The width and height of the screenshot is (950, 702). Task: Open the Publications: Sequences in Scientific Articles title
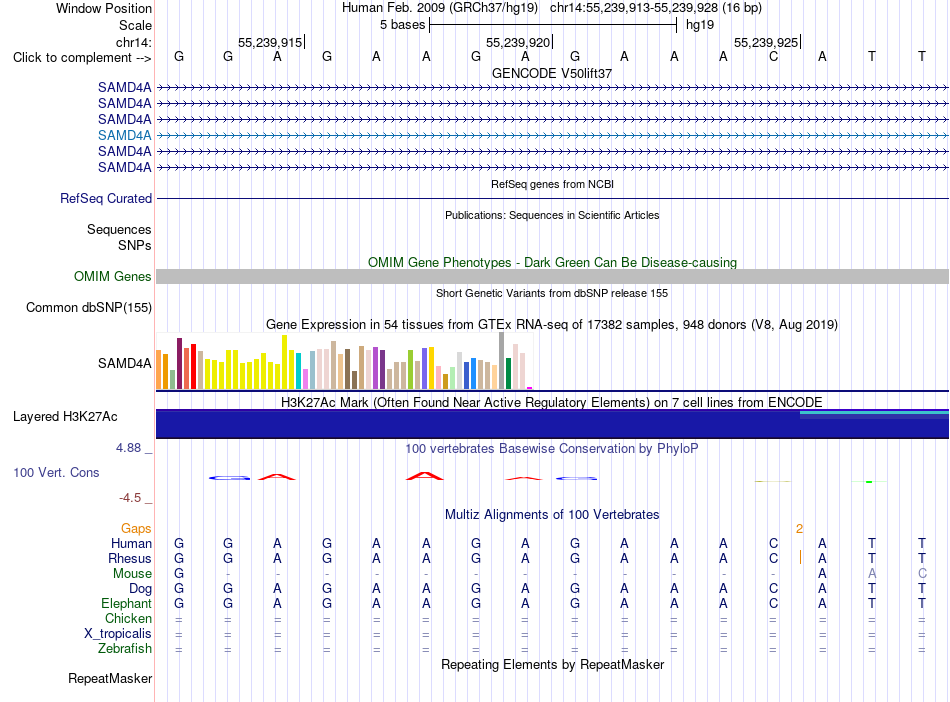[x=552, y=215]
